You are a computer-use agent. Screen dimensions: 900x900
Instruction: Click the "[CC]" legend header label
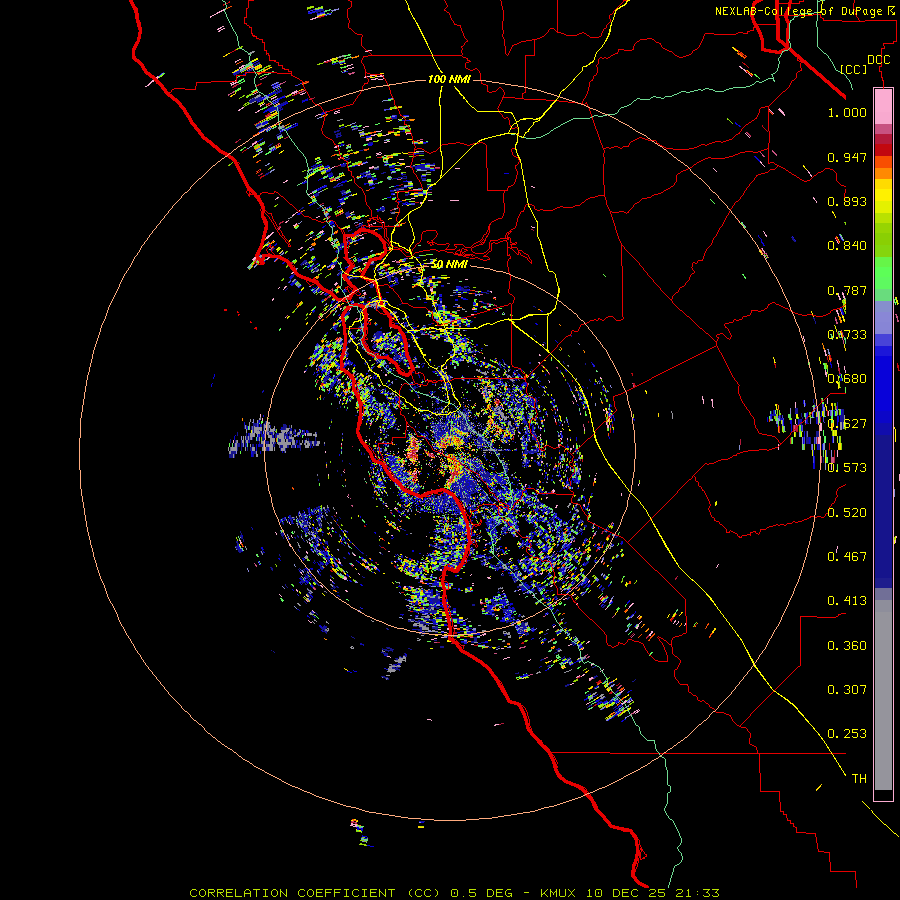coord(854,69)
